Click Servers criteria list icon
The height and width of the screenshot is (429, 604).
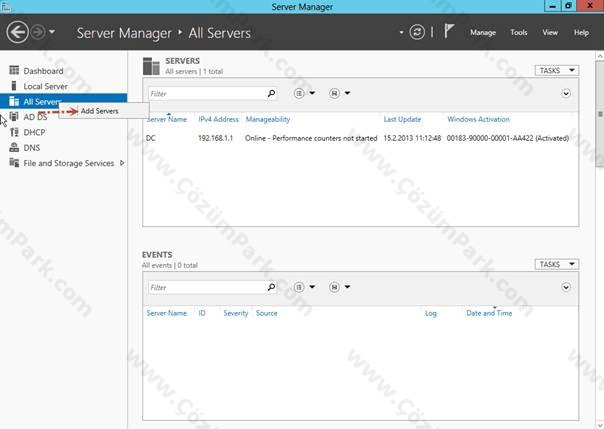point(299,93)
